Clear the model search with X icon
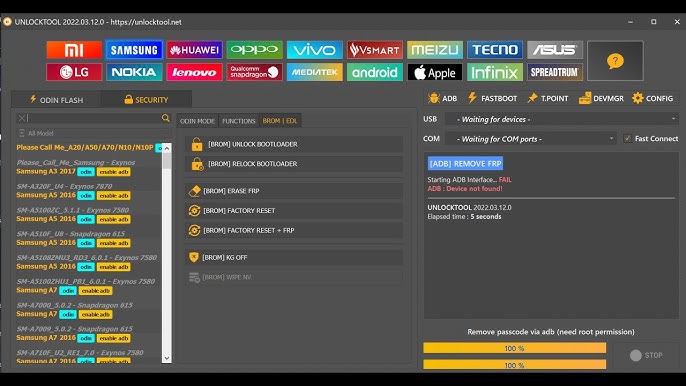Viewport: 686px width, 386px height. tap(21, 118)
